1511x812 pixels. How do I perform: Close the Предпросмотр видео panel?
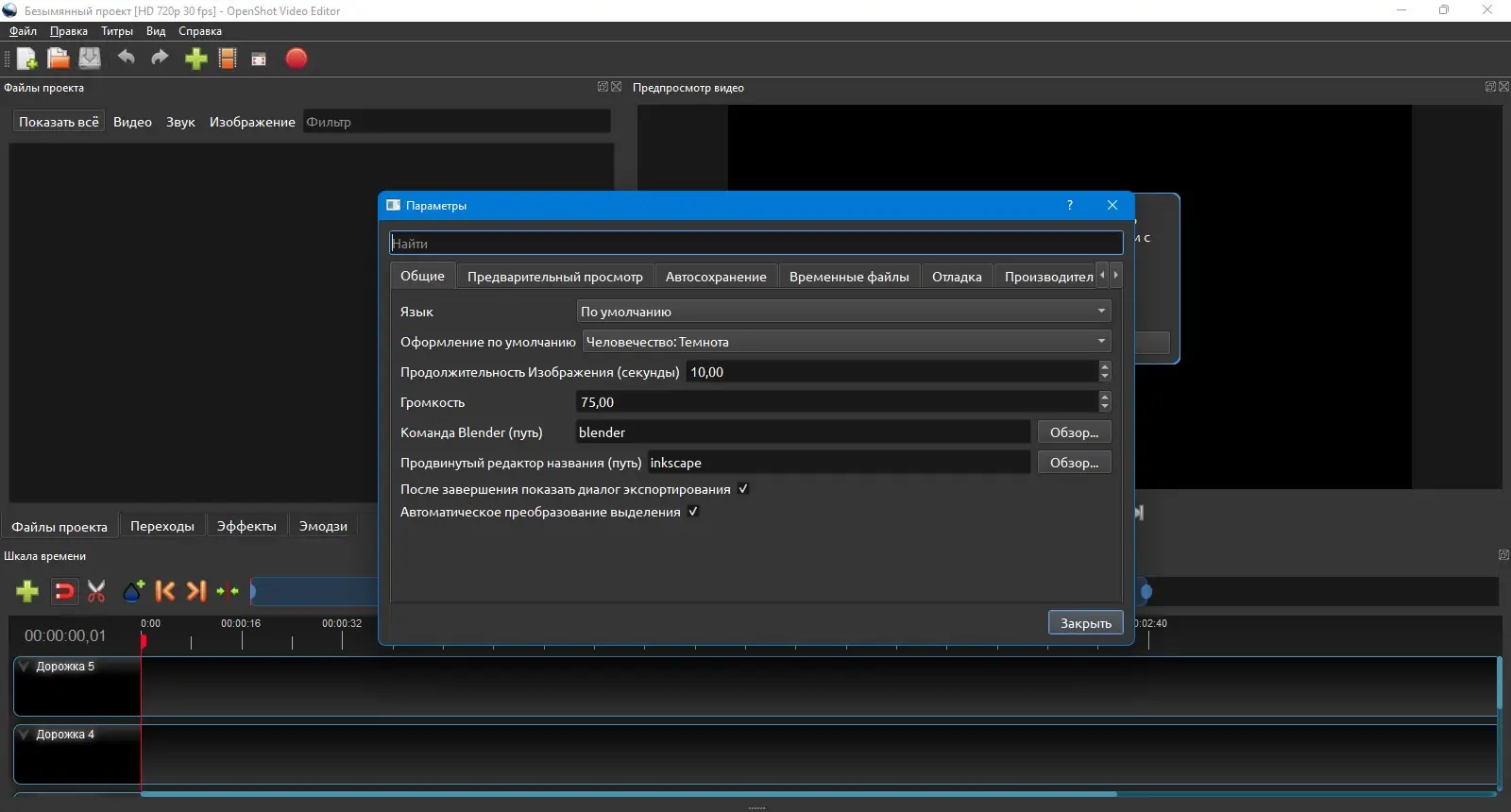point(1504,87)
